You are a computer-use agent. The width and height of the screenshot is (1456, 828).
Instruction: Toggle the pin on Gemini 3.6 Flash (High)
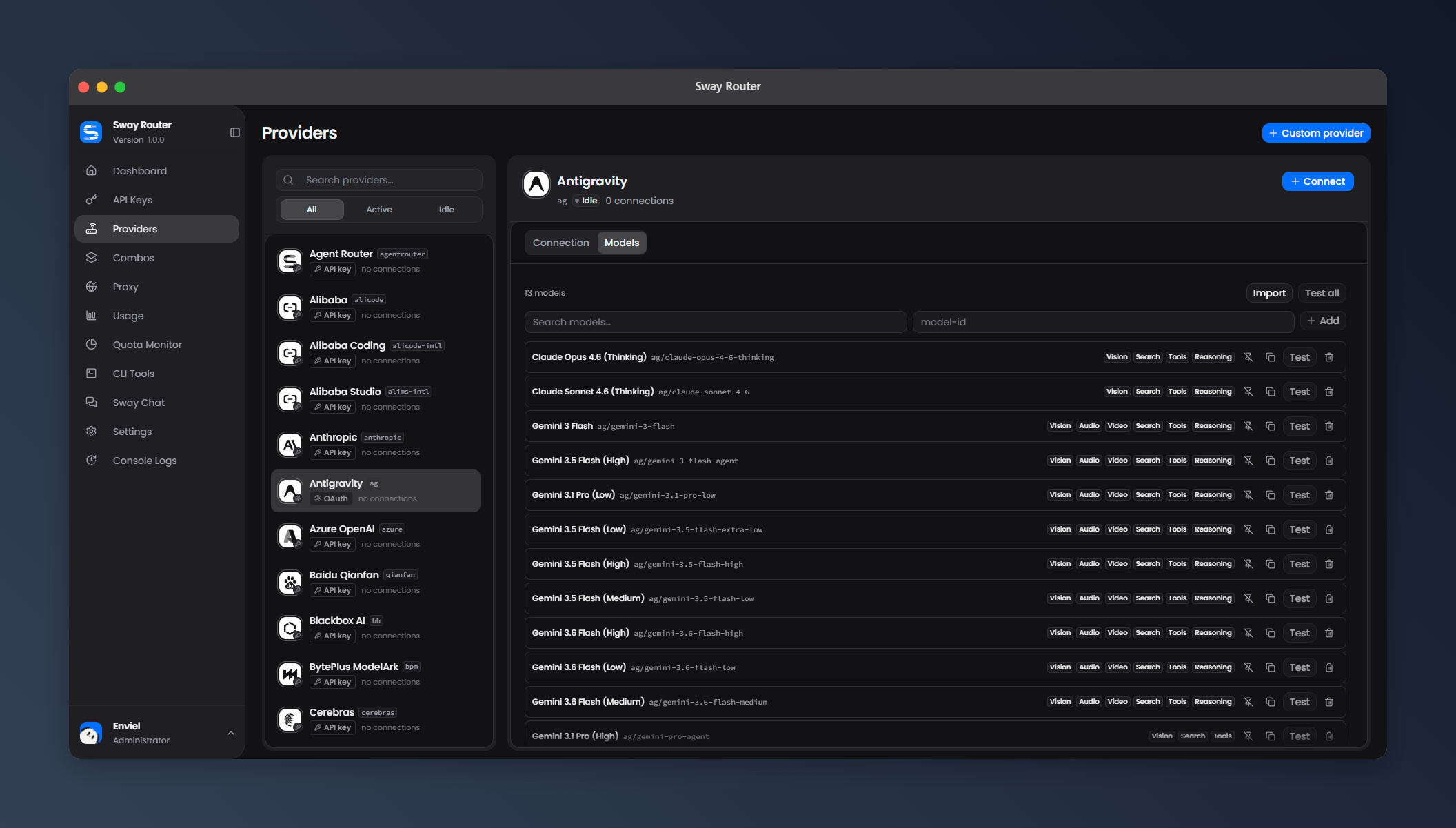pyautogui.click(x=1248, y=633)
